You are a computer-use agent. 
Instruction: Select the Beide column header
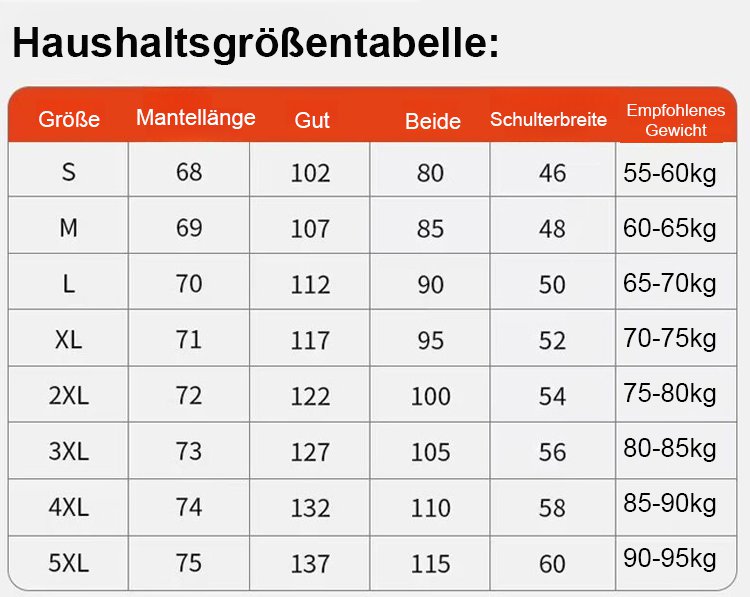pyautogui.click(x=432, y=121)
